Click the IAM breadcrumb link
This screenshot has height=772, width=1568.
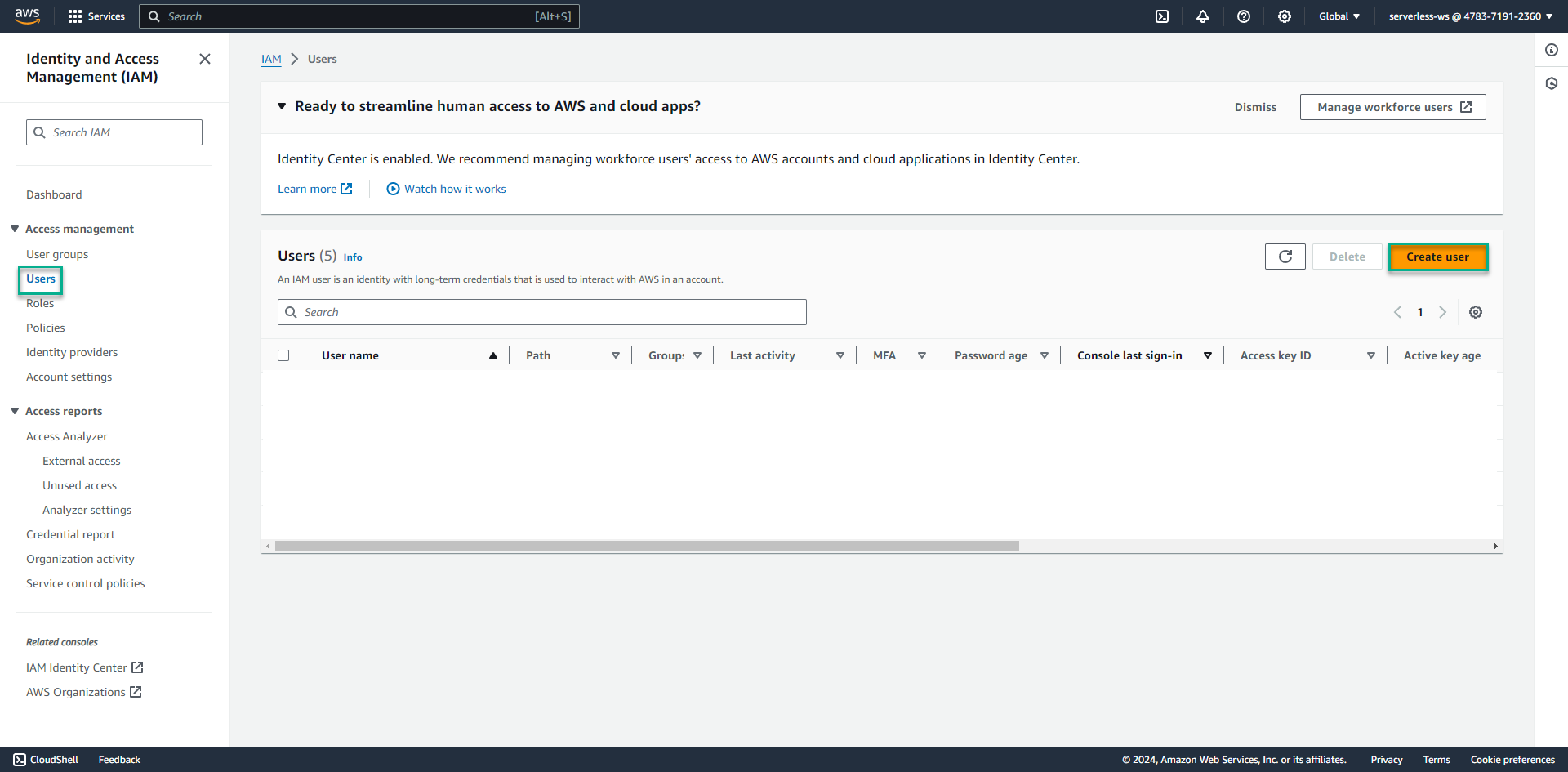[x=271, y=59]
